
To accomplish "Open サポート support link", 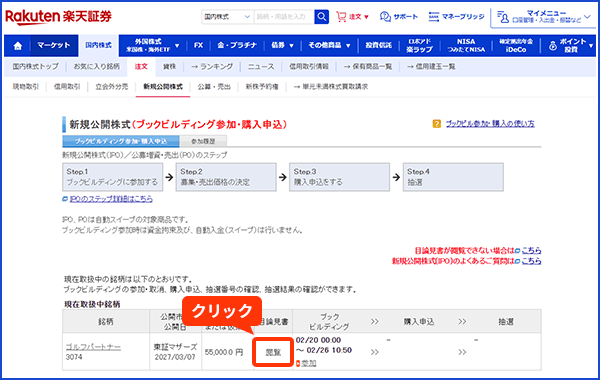I will (399, 17).
